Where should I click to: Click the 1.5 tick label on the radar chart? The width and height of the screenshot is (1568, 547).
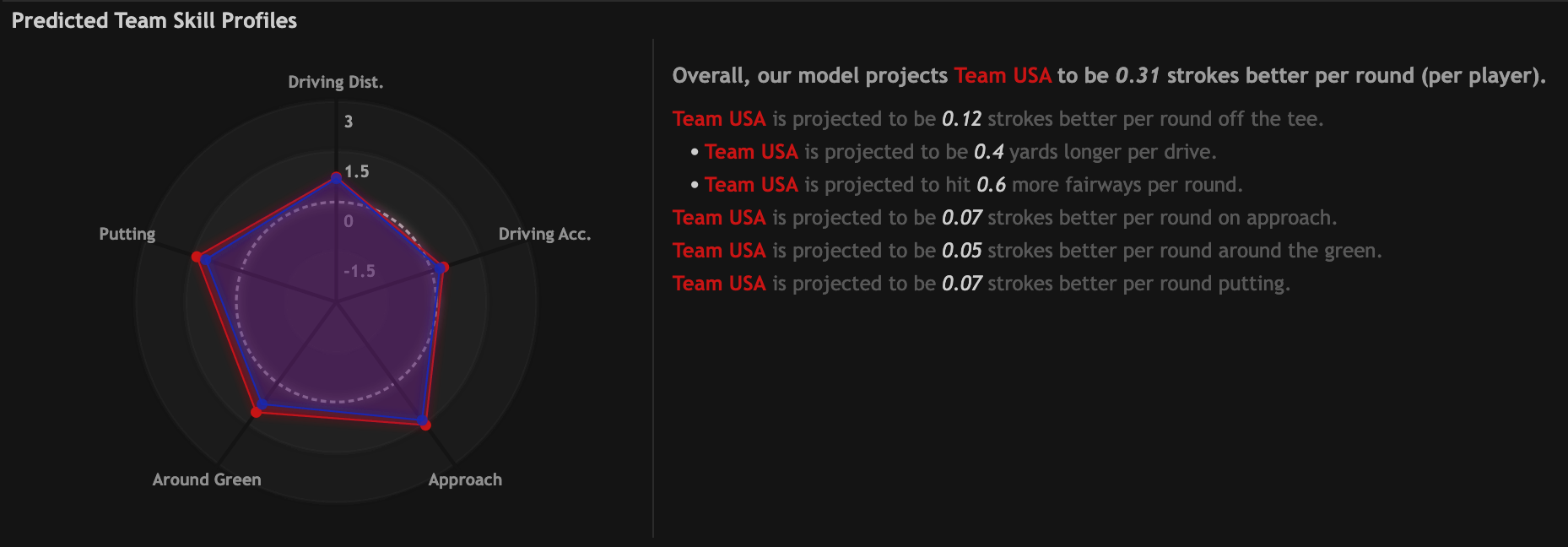tap(357, 171)
